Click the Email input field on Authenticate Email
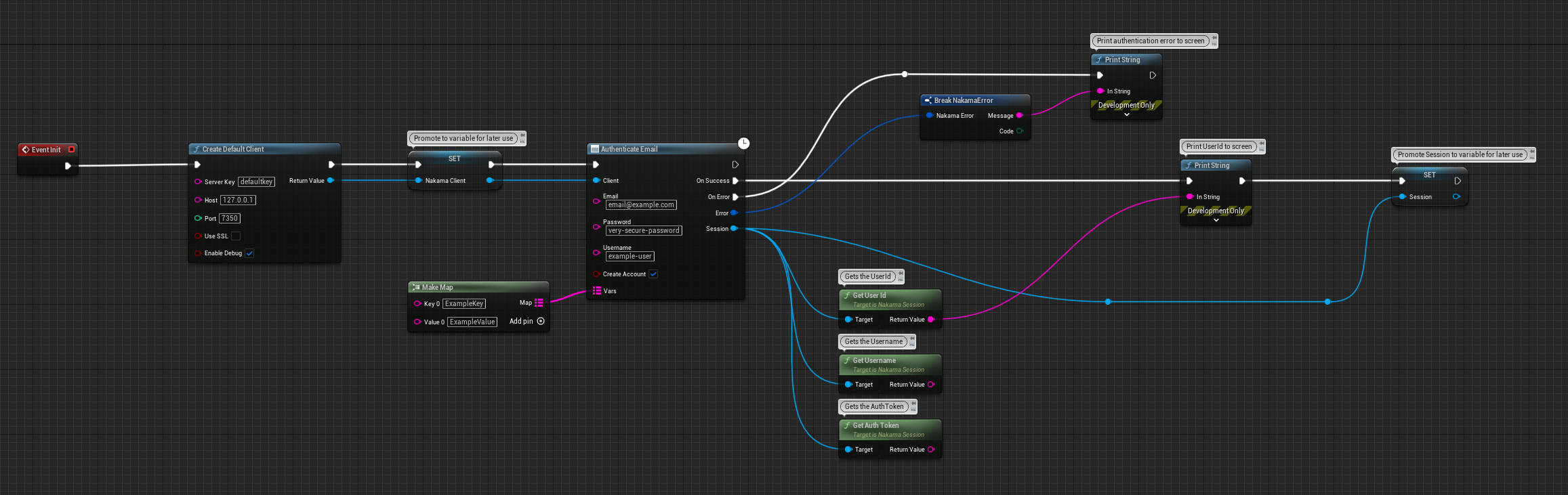 tap(640, 205)
